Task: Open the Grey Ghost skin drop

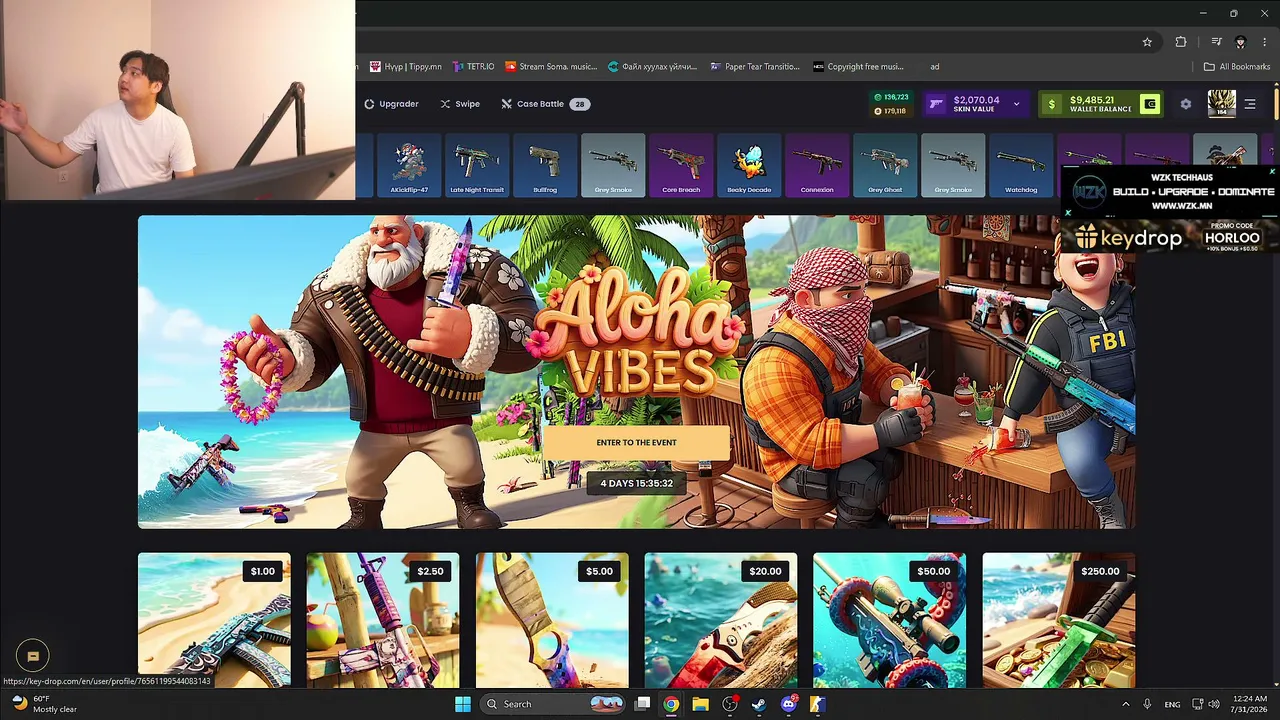Action: click(x=885, y=165)
